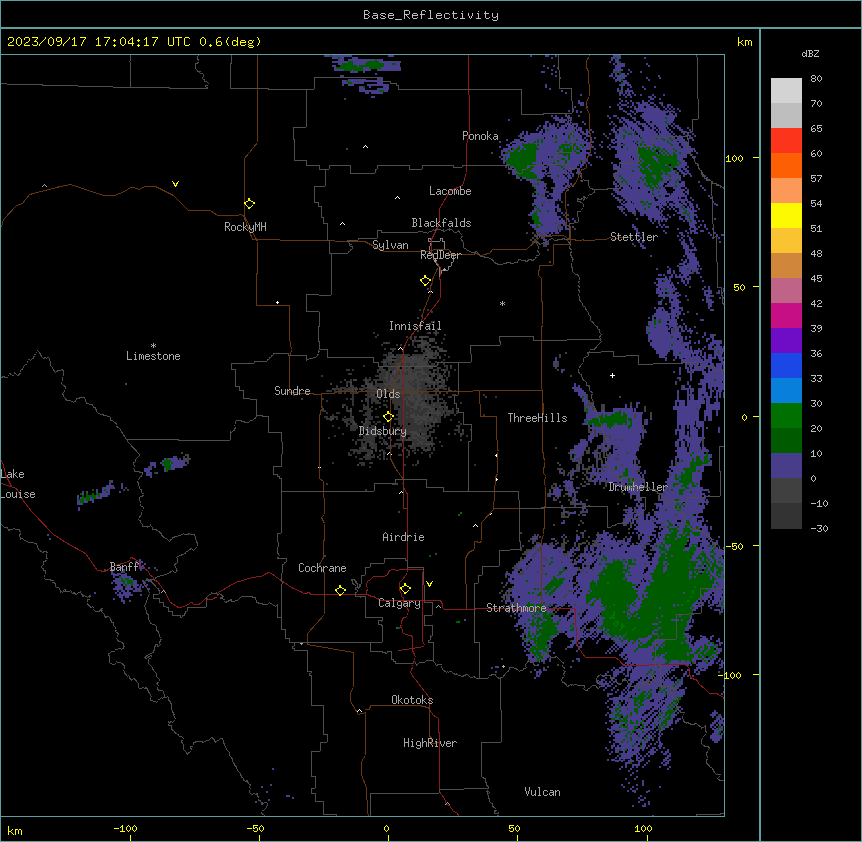Click the Base_Reflectivity title text

point(431,15)
